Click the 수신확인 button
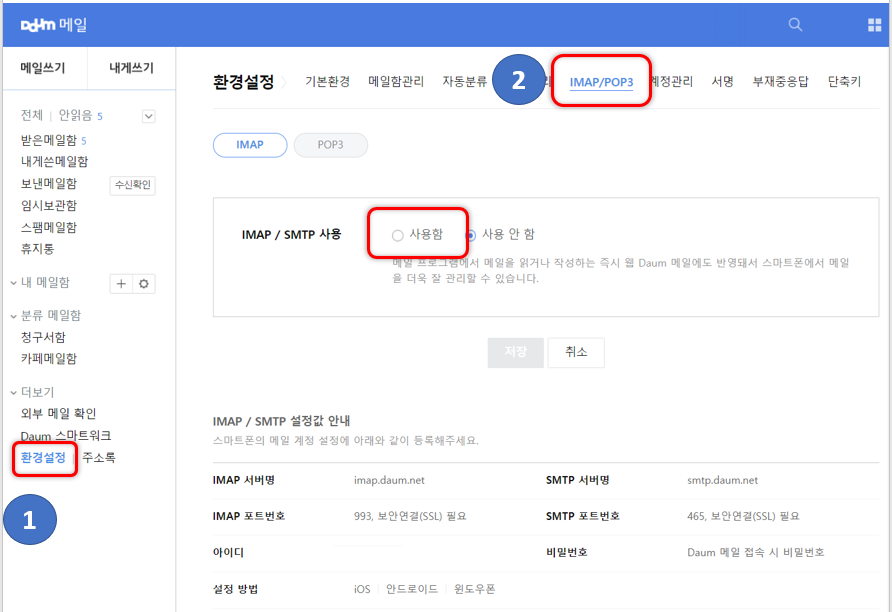Viewport: 892px width, 612px height. coord(133,185)
